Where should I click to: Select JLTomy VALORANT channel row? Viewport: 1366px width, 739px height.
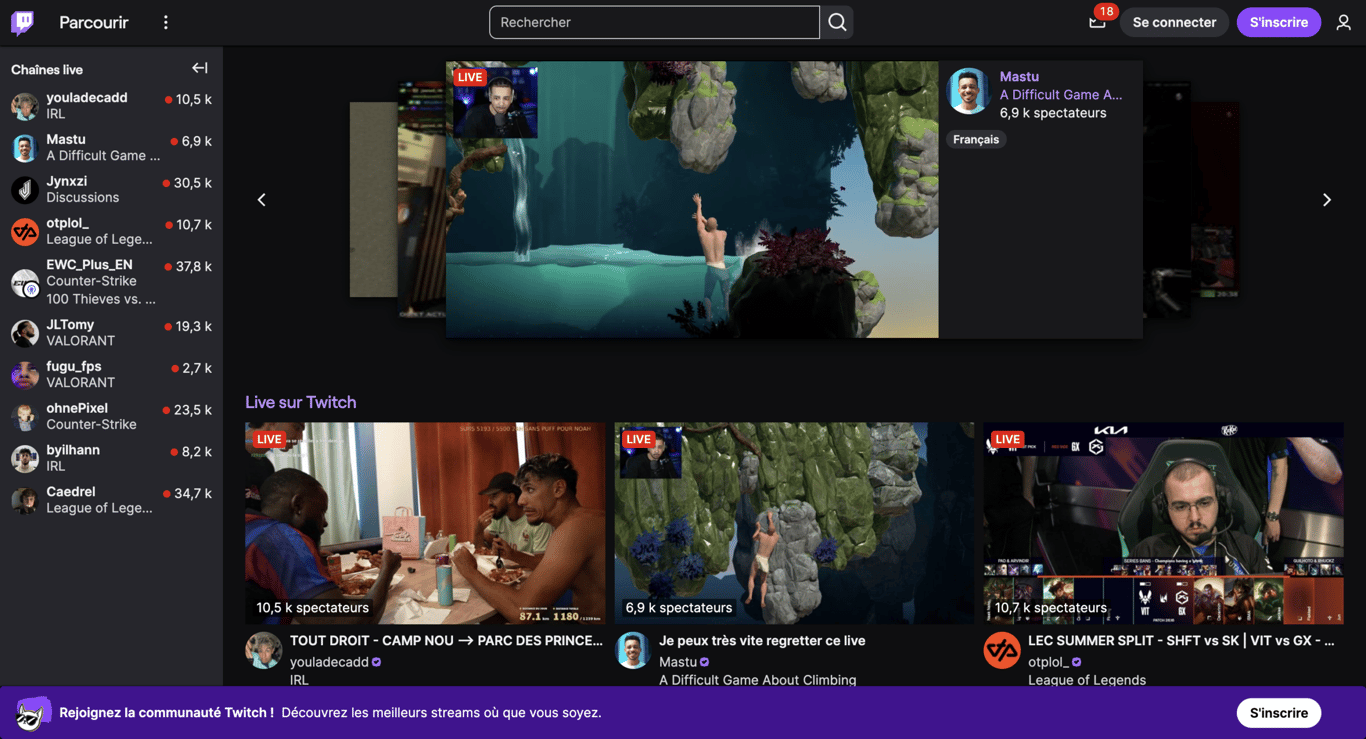pos(111,333)
